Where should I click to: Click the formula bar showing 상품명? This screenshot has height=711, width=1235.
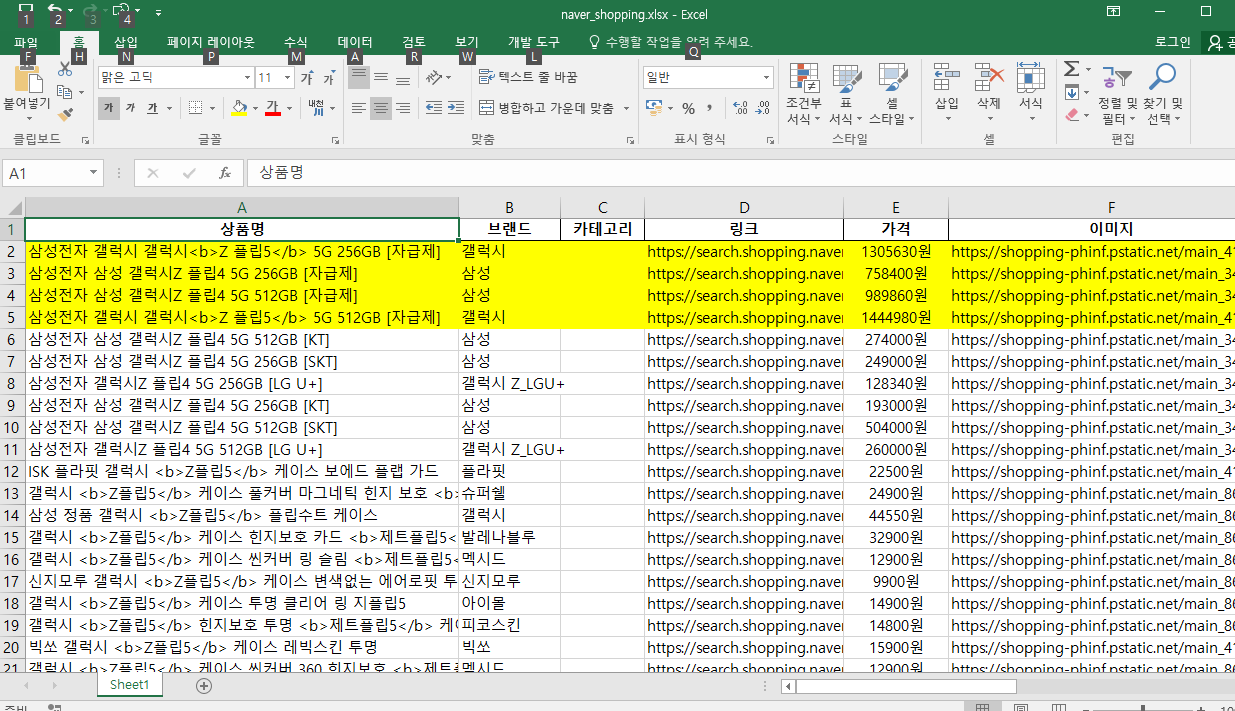pyautogui.click(x=740, y=173)
